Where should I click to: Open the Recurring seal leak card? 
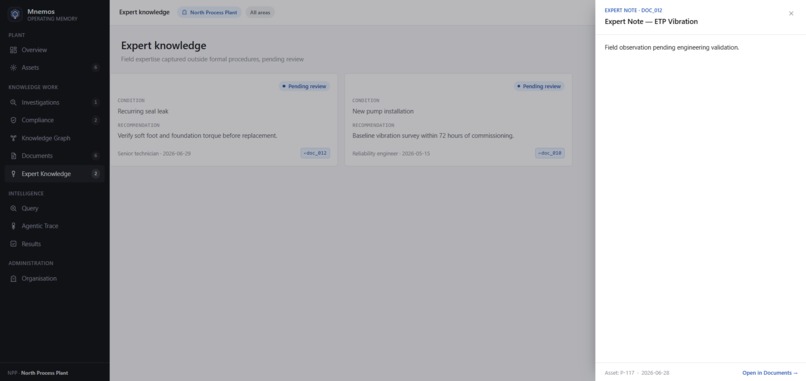click(x=224, y=120)
